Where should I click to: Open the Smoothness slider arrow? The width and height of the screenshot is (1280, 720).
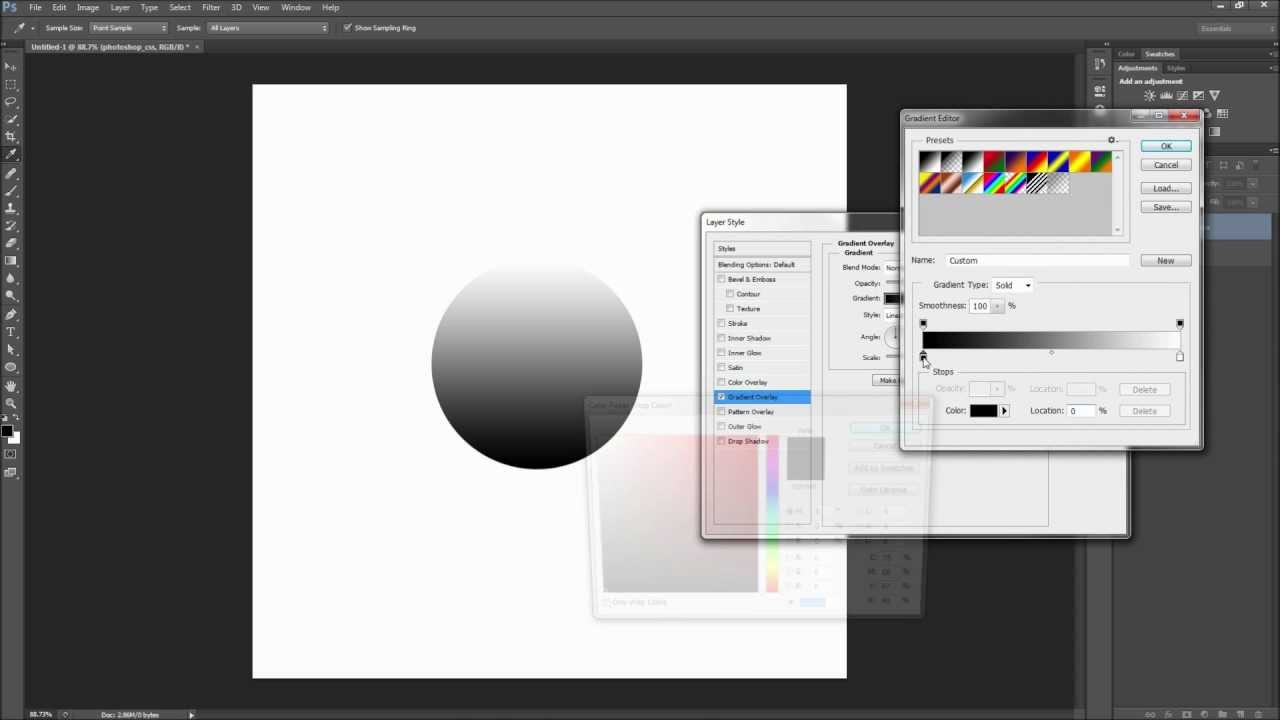(997, 306)
